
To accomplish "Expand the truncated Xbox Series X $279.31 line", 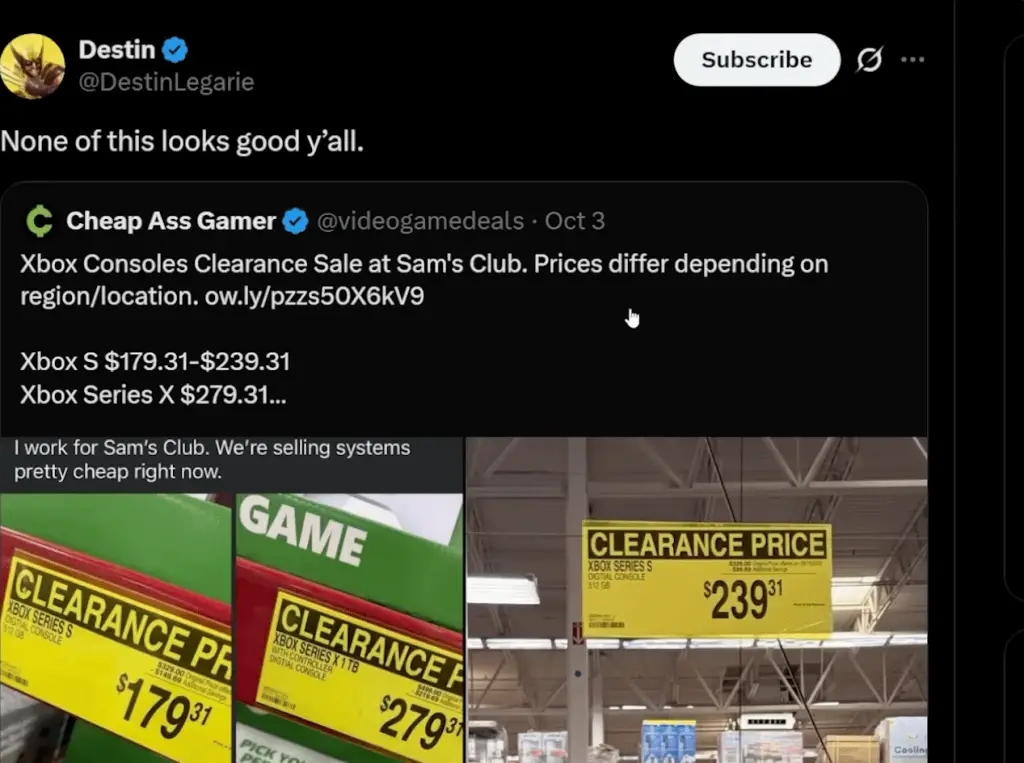I will pyautogui.click(x=153, y=395).
